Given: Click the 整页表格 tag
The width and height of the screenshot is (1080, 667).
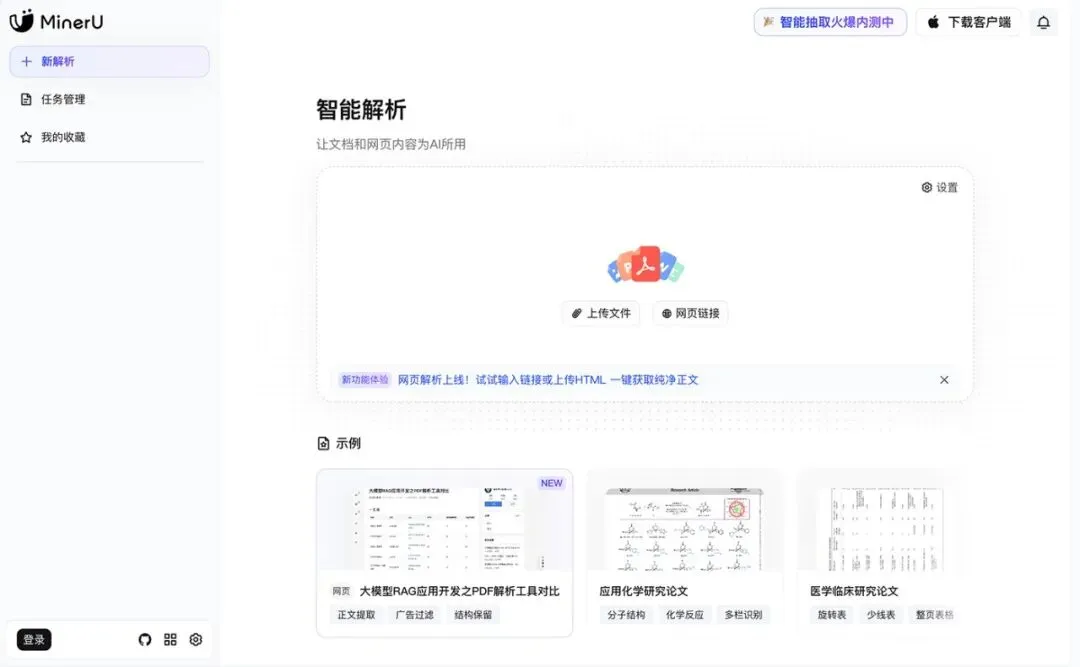Looking at the screenshot, I should pyautogui.click(x=935, y=615).
